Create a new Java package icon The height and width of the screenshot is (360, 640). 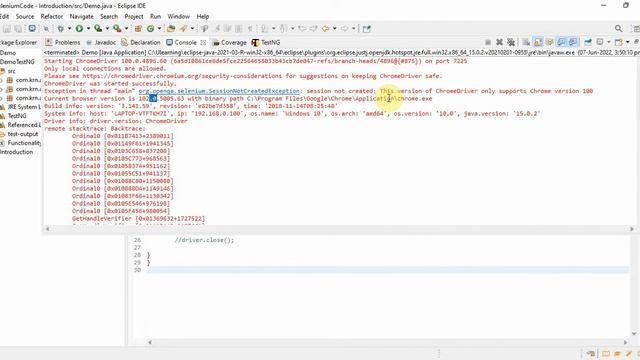coord(138,29)
